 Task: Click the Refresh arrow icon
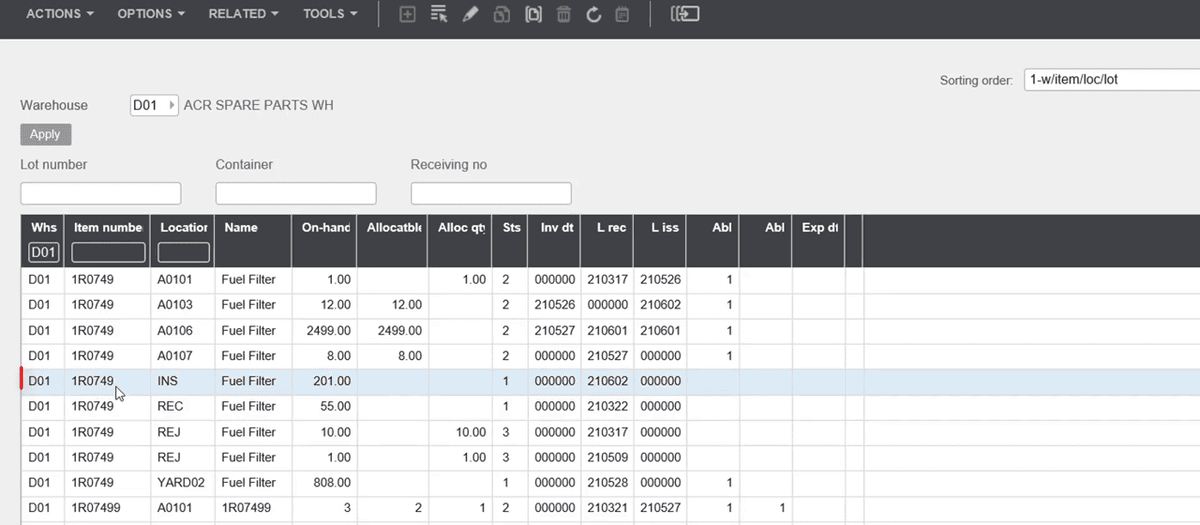(594, 14)
